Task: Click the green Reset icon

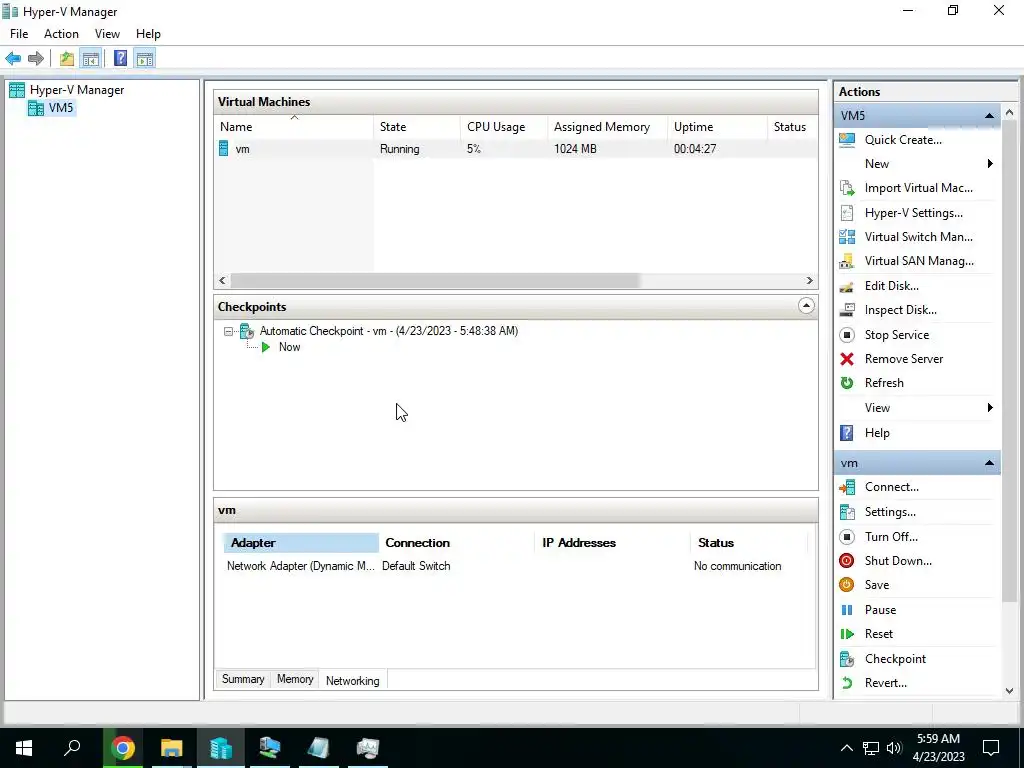Action: pyautogui.click(x=847, y=634)
